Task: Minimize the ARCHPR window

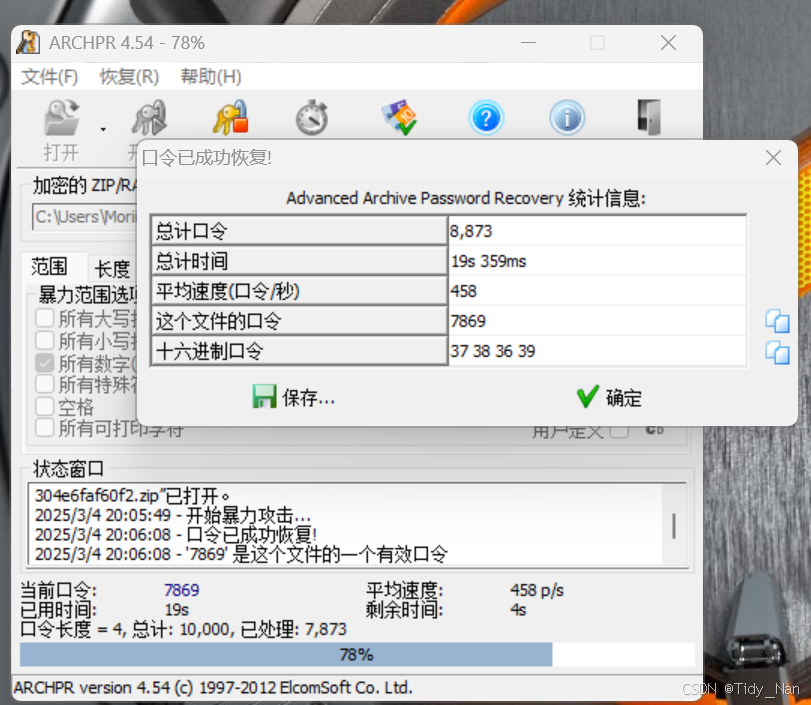Action: coord(528,42)
